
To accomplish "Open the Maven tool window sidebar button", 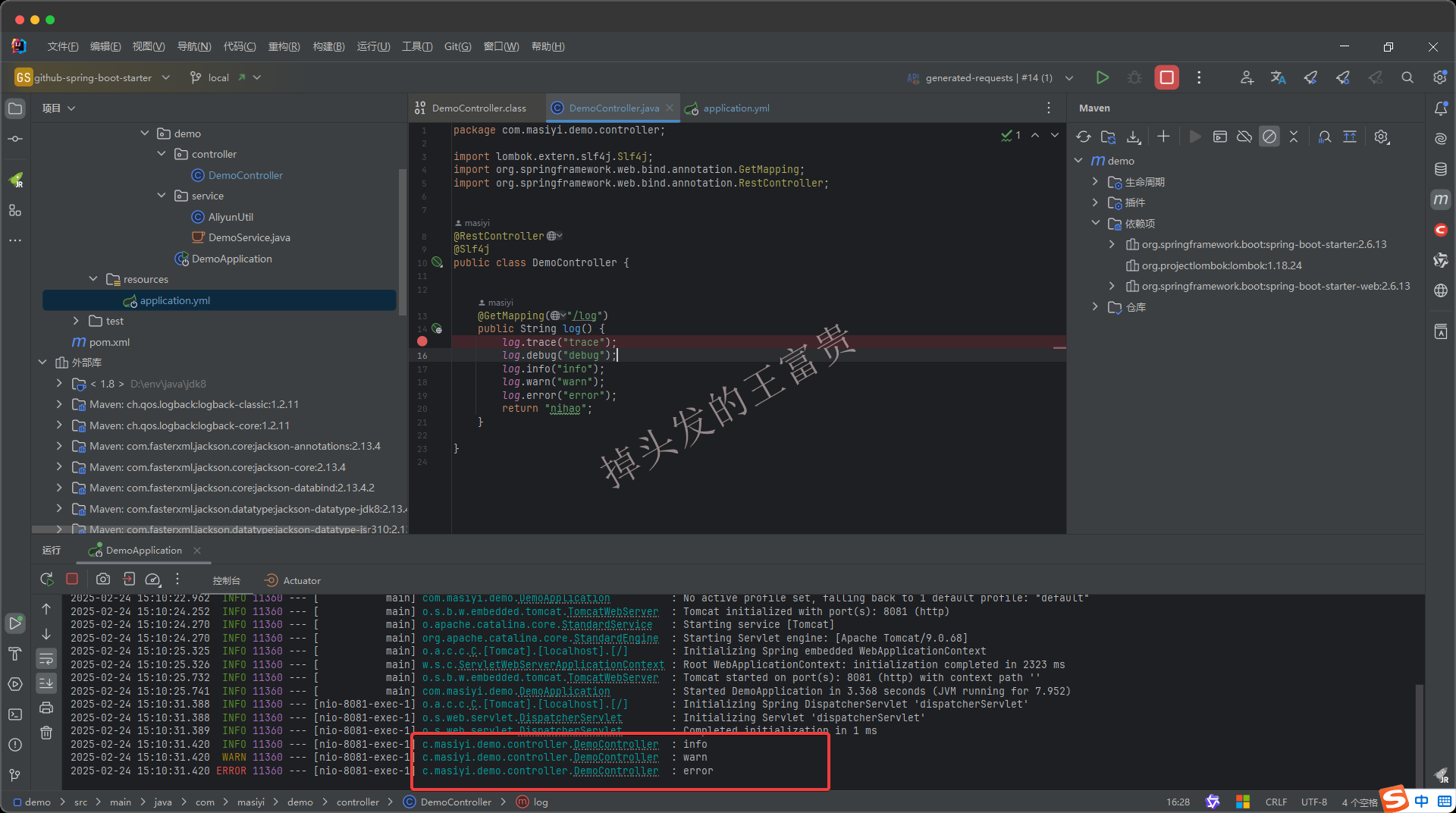I will click(x=1441, y=199).
